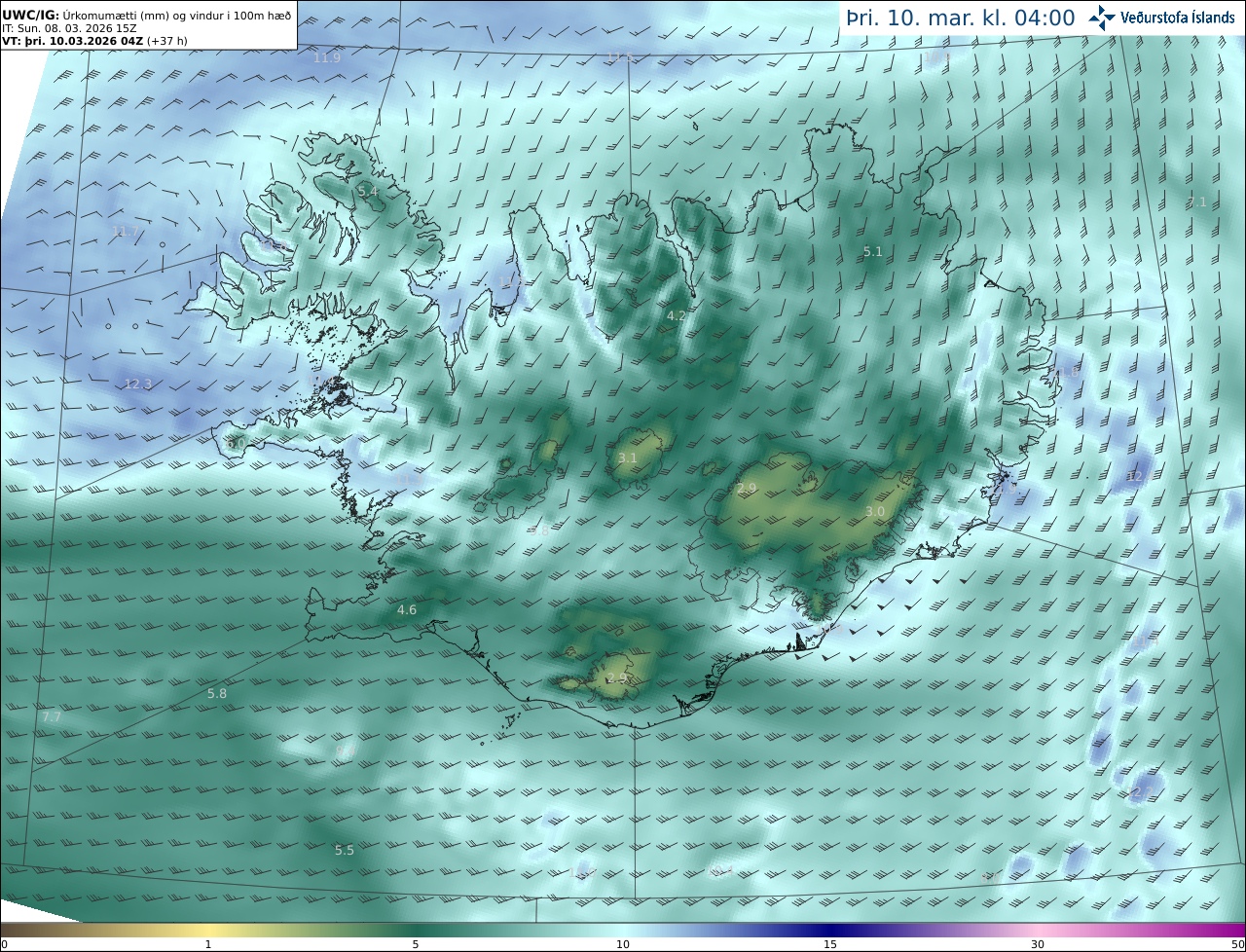Click the 15 label on the color scale
This screenshot has height=952, width=1246.
[x=830, y=944]
